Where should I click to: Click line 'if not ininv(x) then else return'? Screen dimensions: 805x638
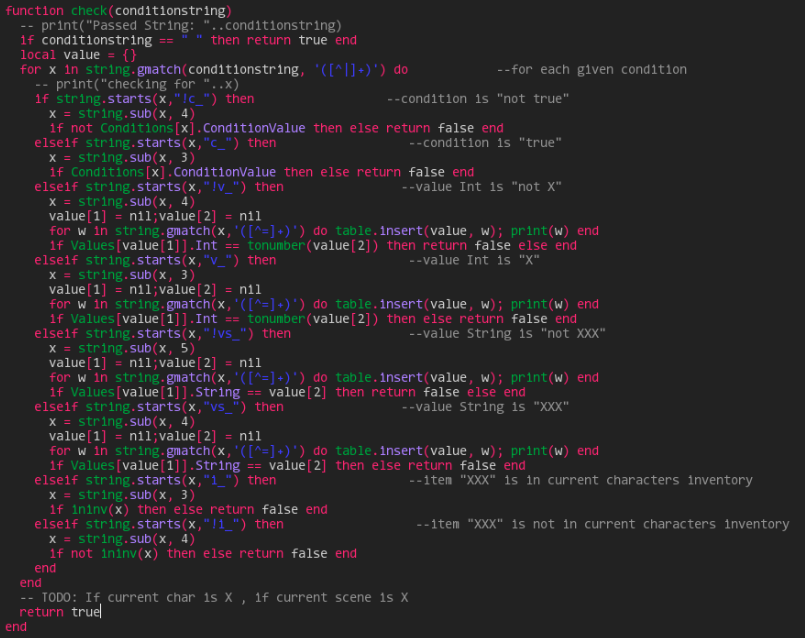[203, 554]
